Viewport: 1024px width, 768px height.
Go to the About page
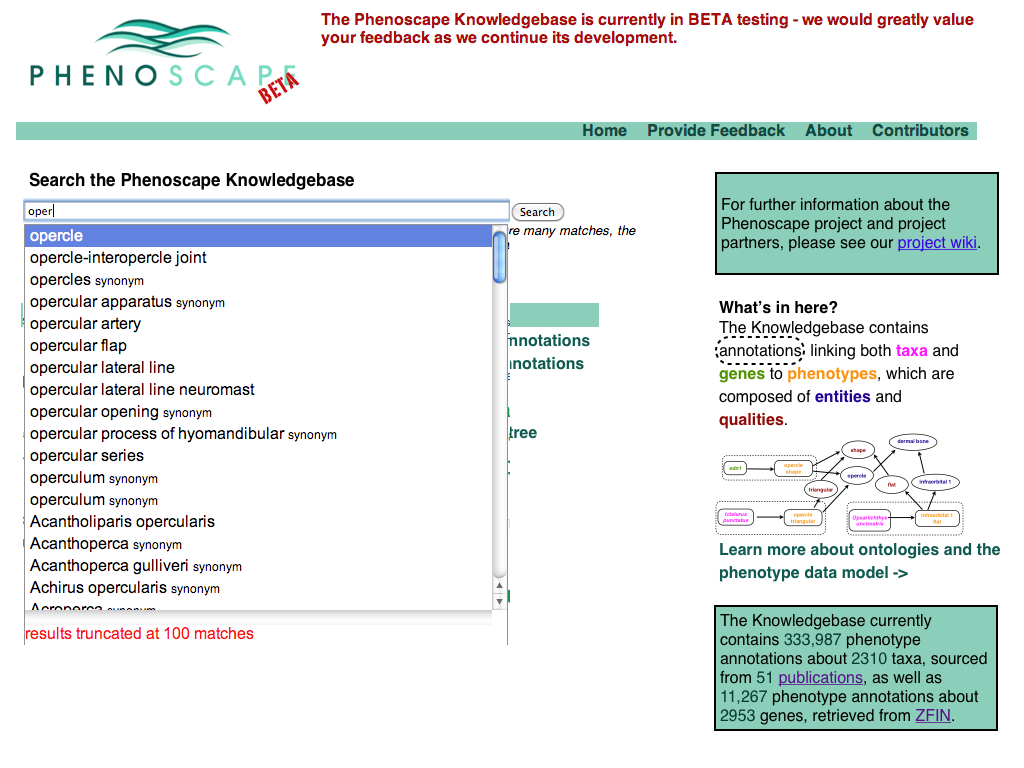828,131
